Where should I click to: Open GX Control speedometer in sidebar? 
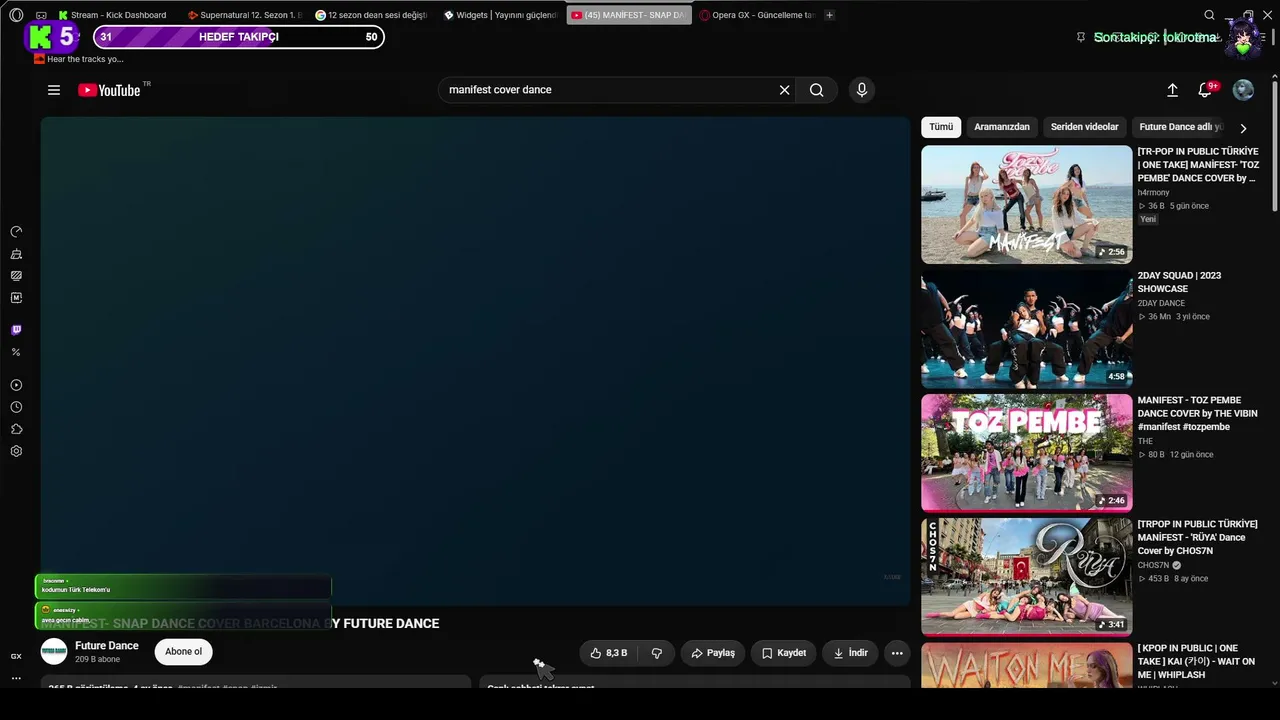coord(16,232)
